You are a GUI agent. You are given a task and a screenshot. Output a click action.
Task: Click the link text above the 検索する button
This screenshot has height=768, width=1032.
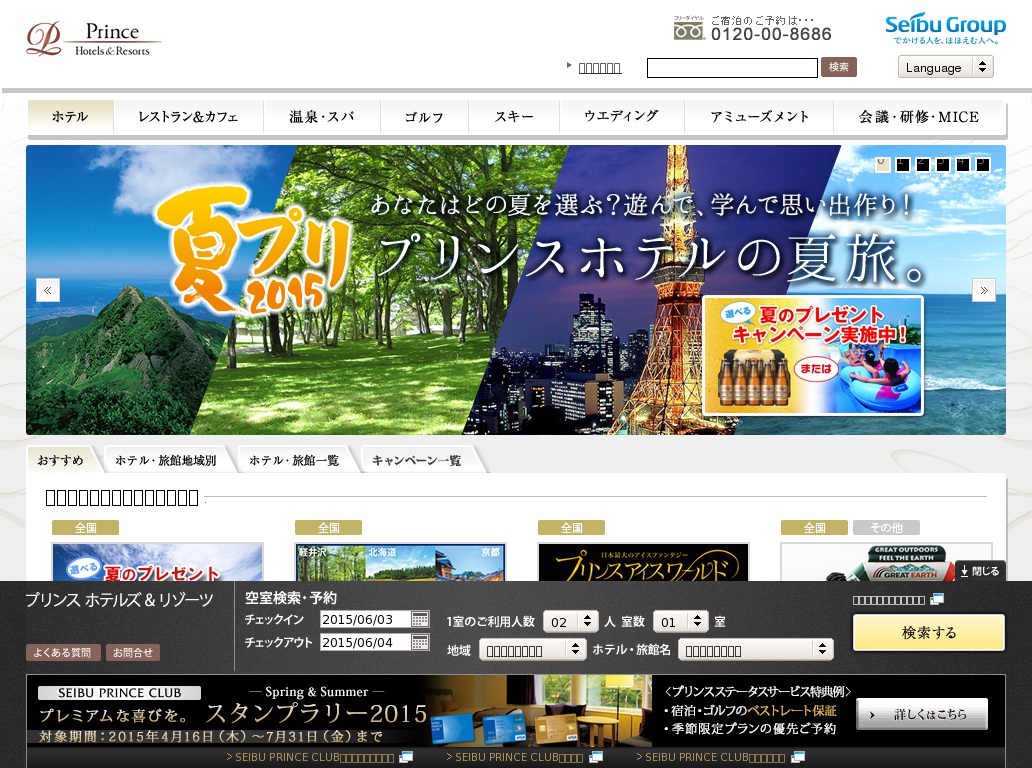(x=889, y=600)
